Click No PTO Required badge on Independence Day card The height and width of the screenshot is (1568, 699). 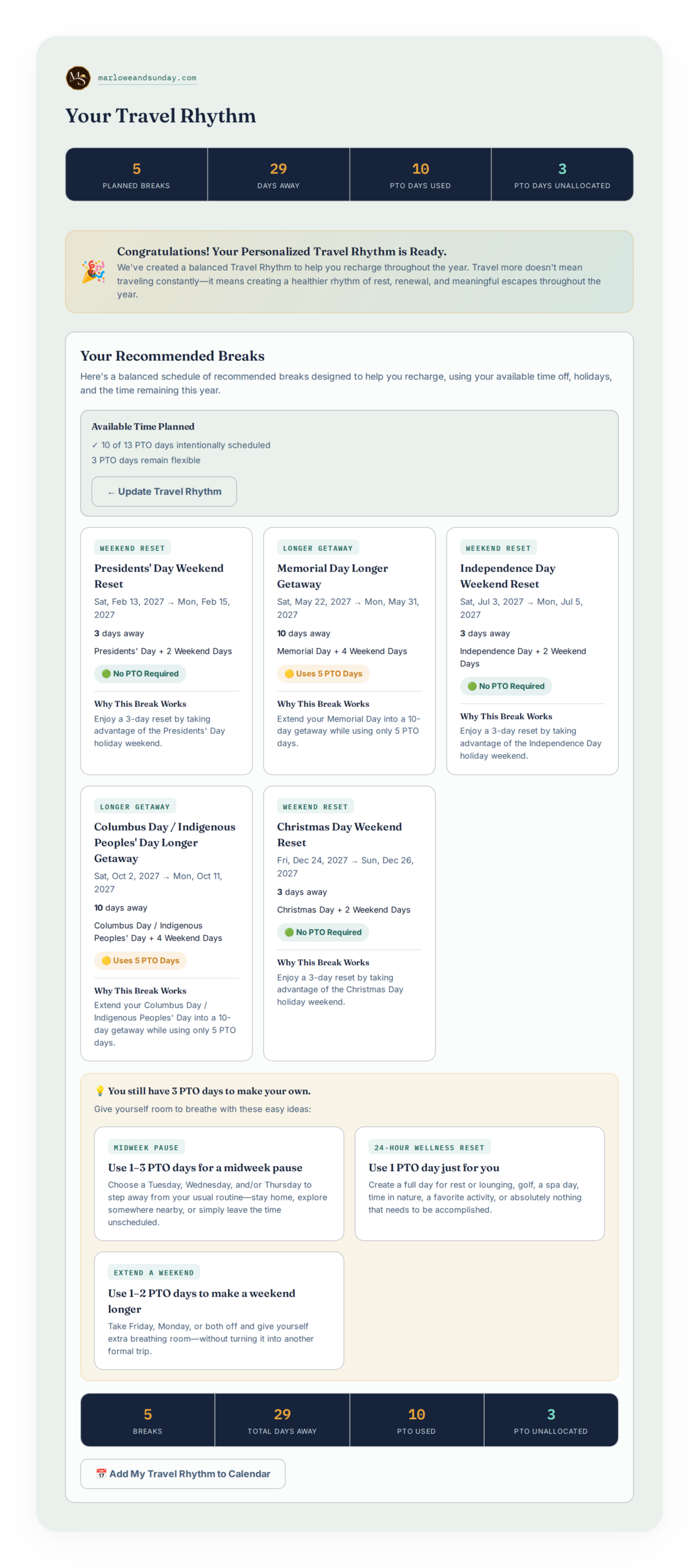tap(506, 686)
